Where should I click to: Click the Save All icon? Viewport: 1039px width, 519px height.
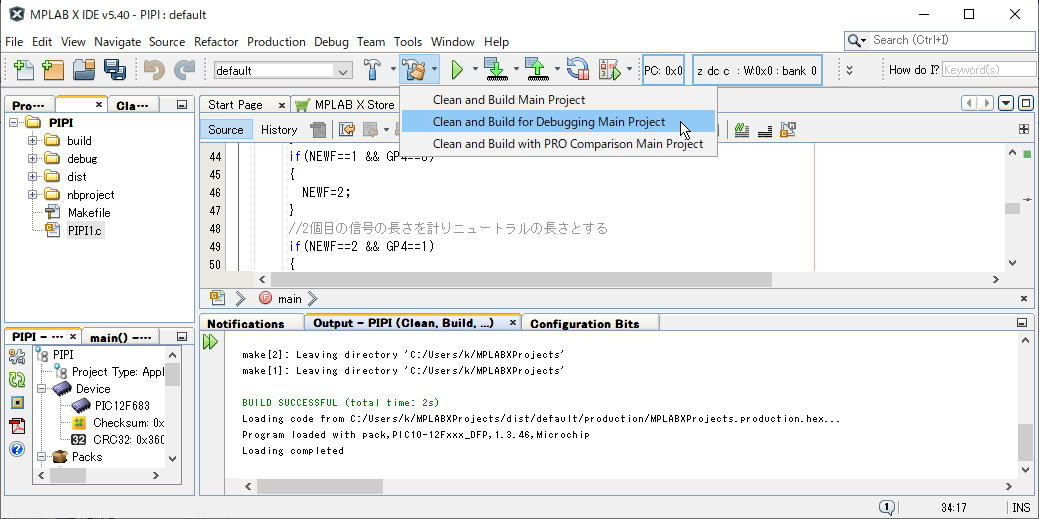115,70
